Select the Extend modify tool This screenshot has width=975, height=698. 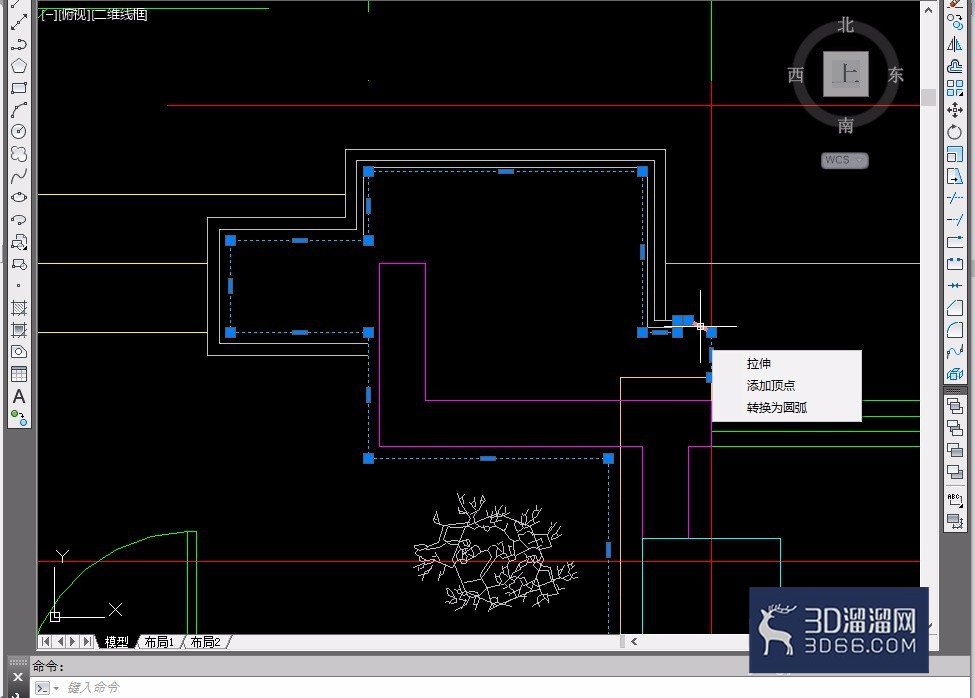click(x=954, y=219)
